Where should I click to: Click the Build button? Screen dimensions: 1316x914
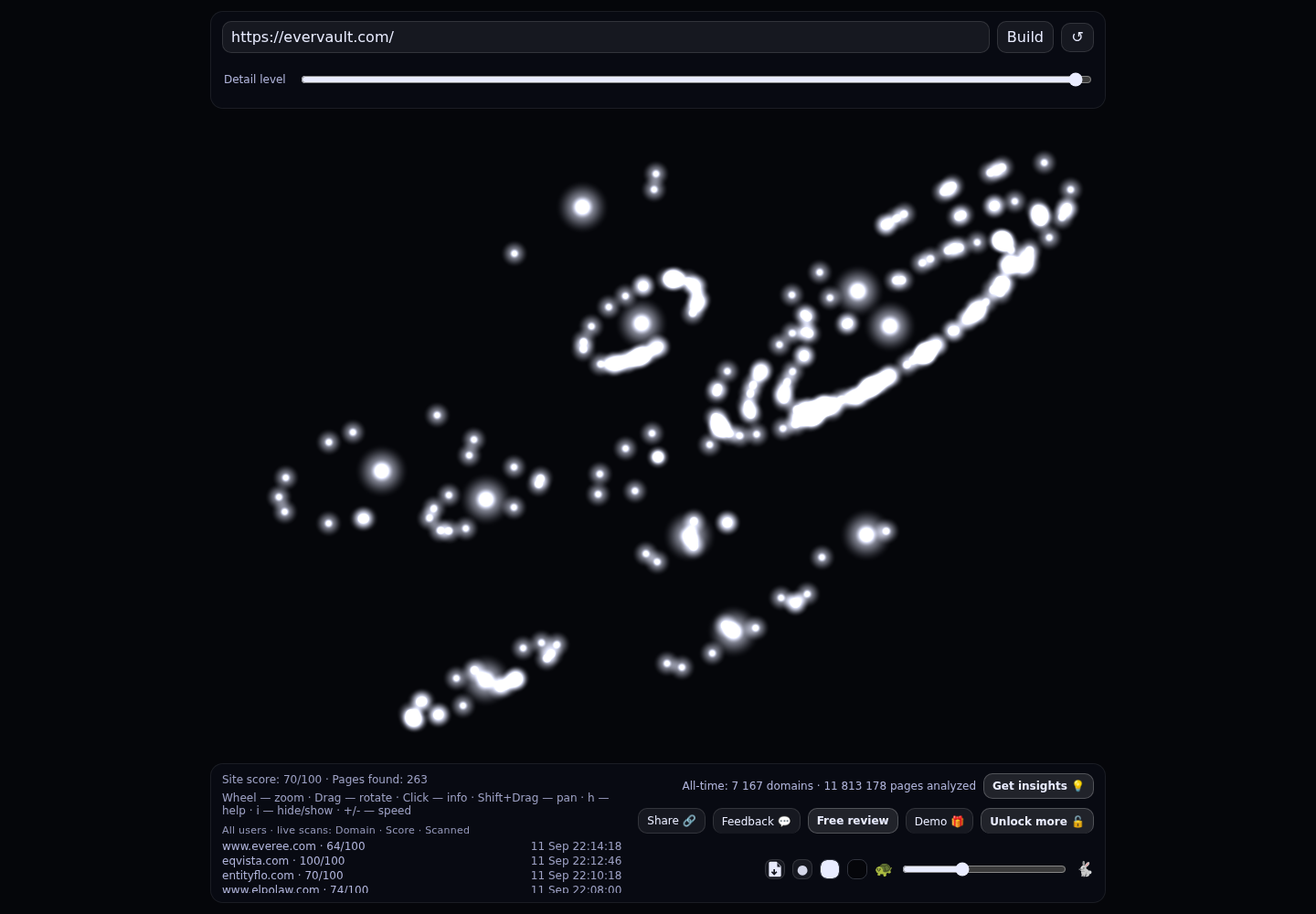pos(1025,37)
